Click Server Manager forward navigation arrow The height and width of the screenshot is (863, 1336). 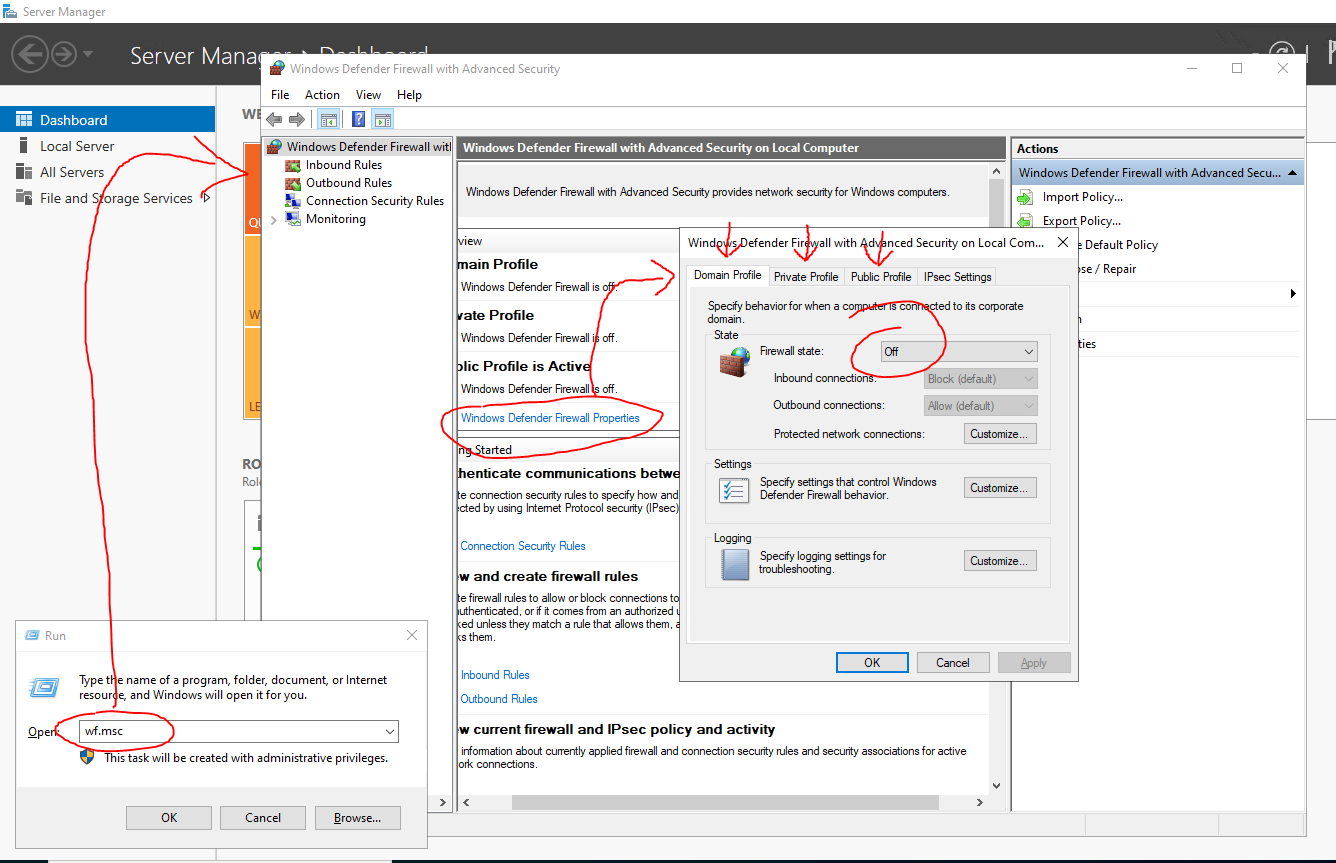tap(64, 53)
